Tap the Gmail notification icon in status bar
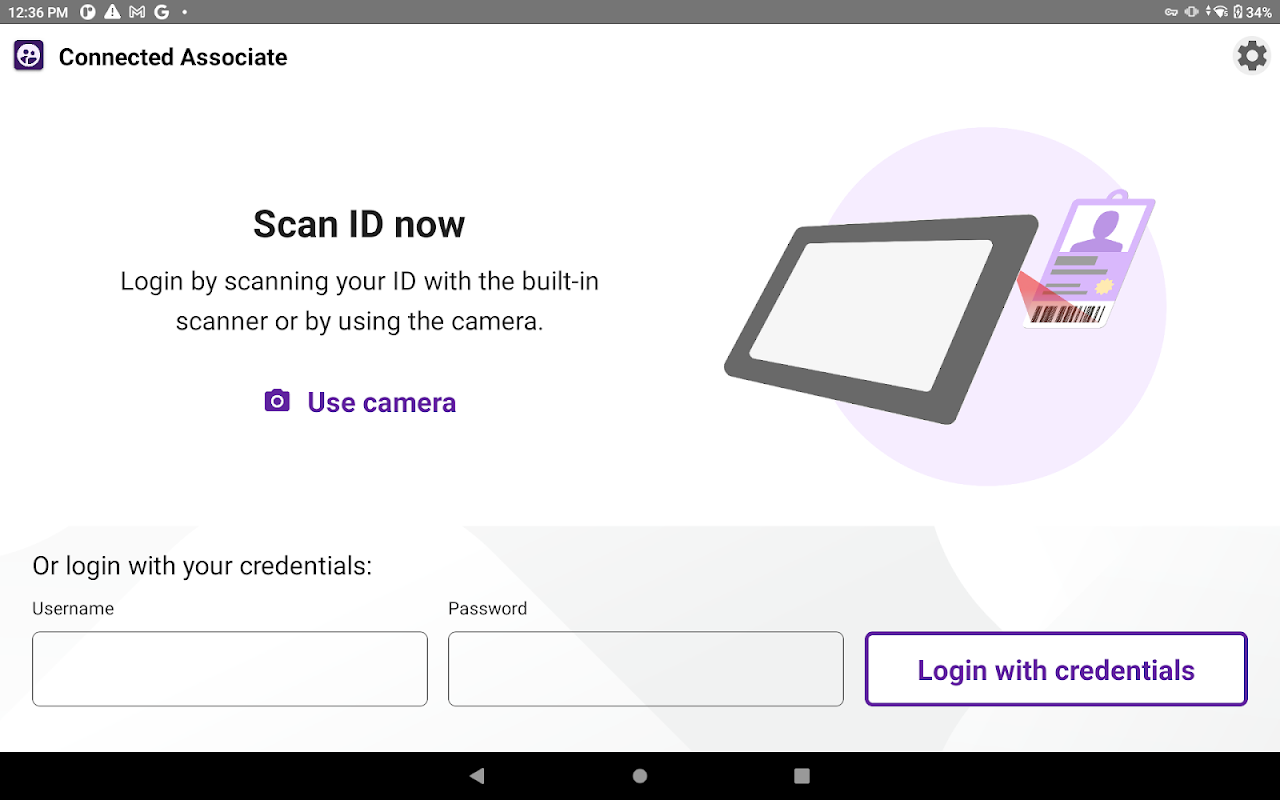 coord(137,12)
